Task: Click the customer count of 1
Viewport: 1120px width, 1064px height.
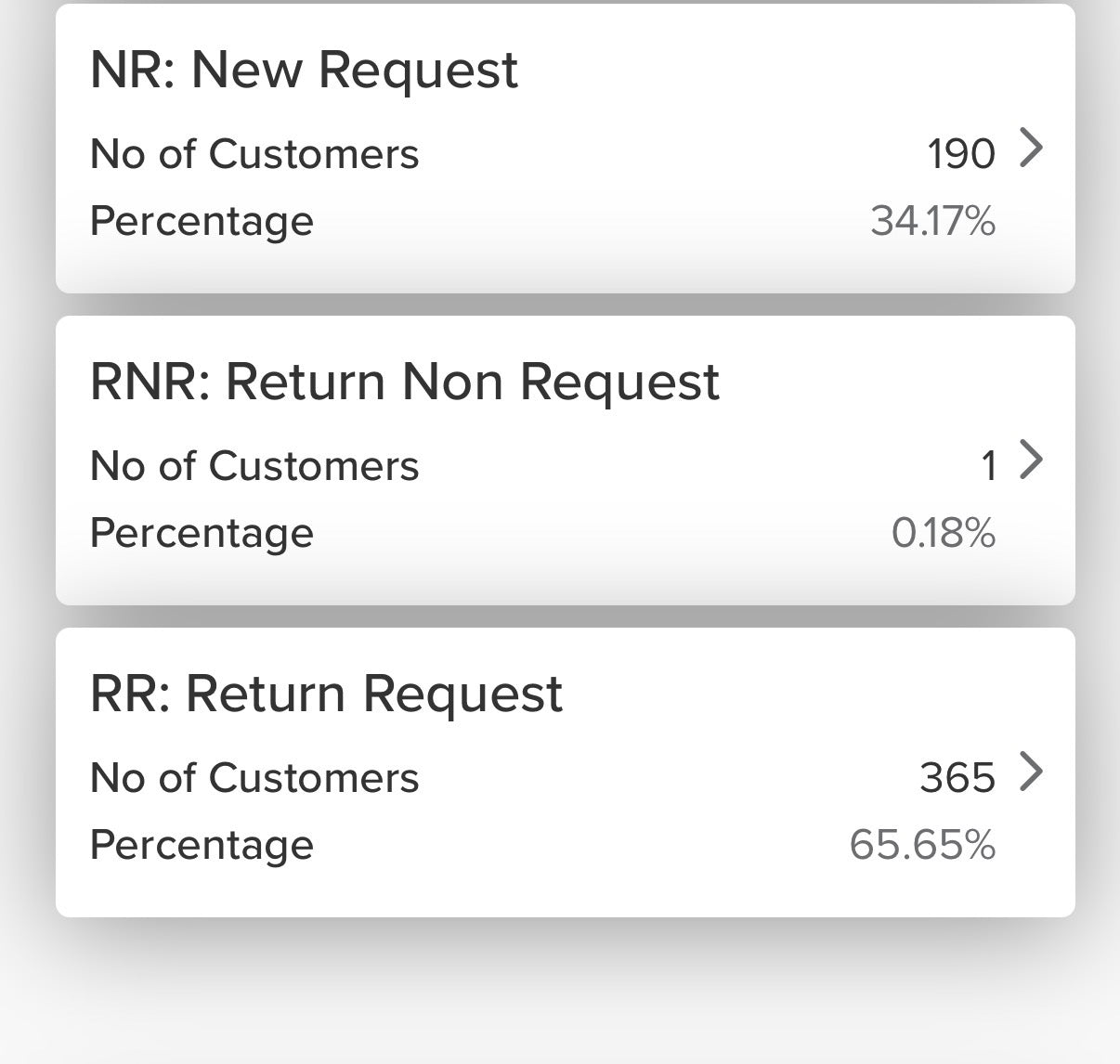Action: (x=989, y=466)
